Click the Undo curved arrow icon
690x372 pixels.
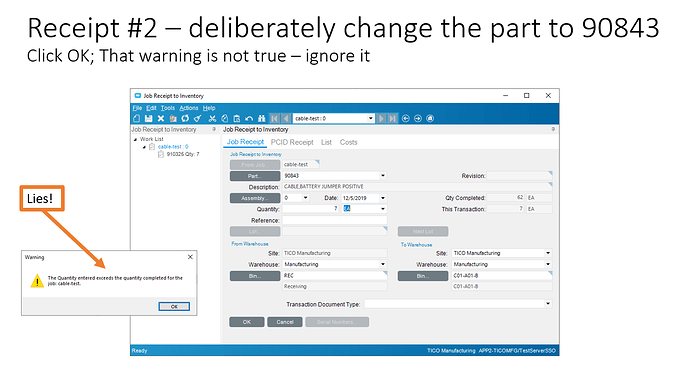pos(249,118)
